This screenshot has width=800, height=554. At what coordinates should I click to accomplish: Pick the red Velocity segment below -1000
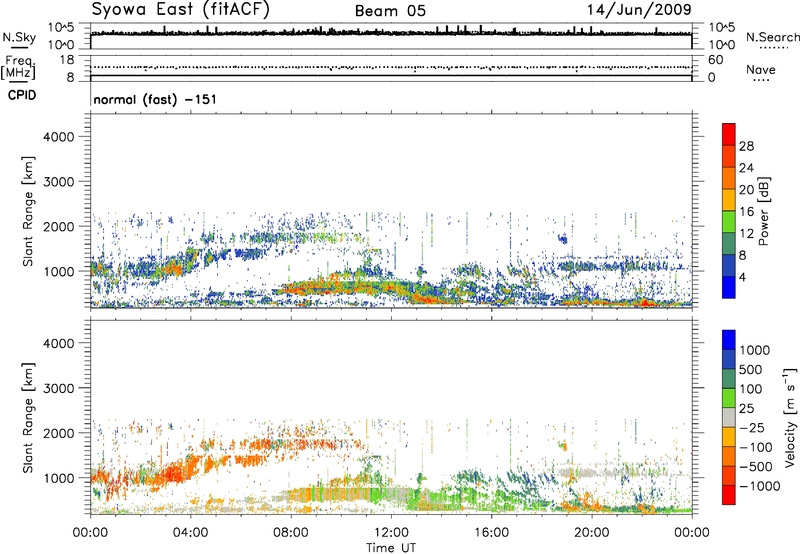[729, 495]
